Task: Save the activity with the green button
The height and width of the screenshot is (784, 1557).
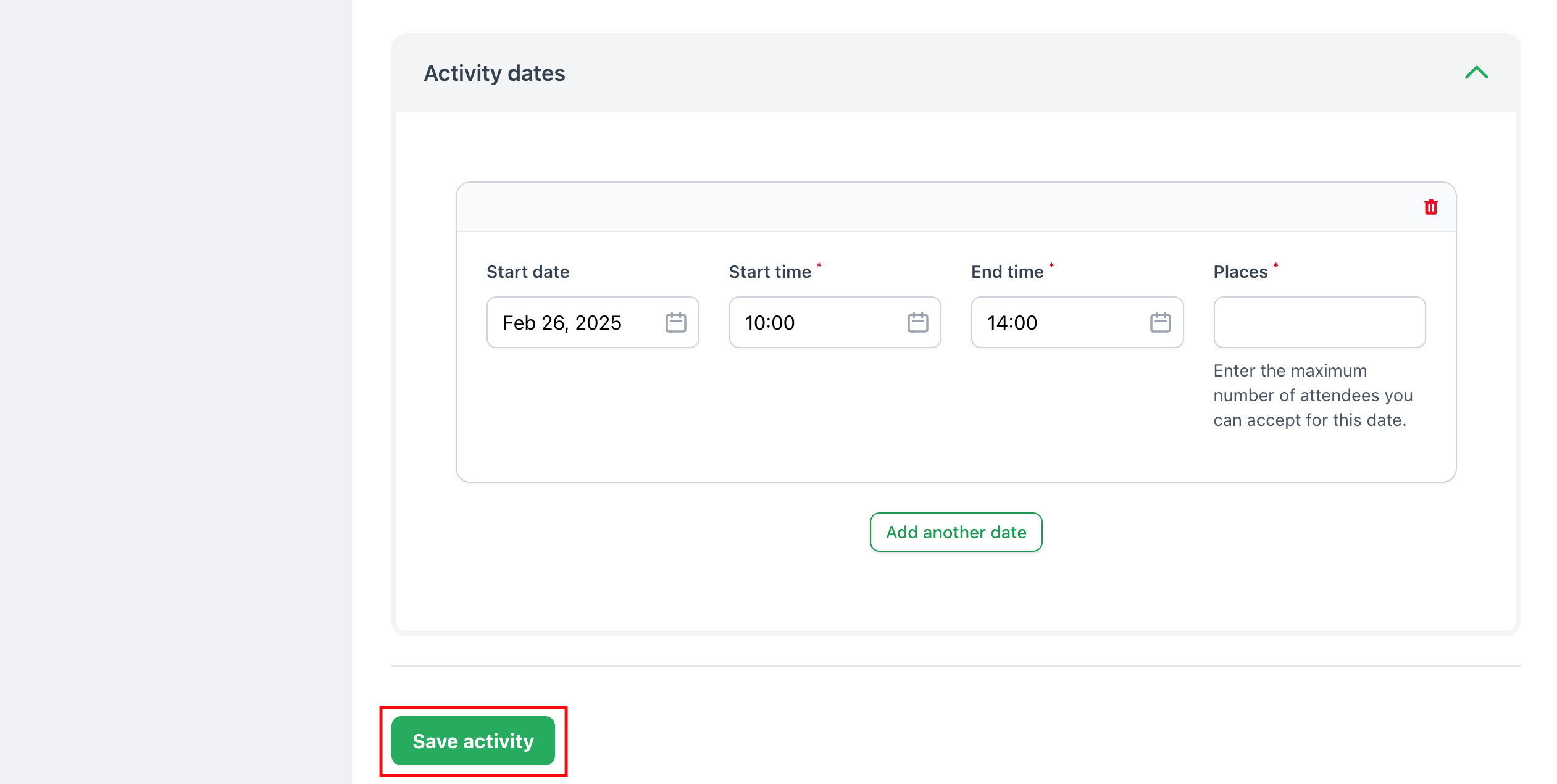Action: click(473, 741)
